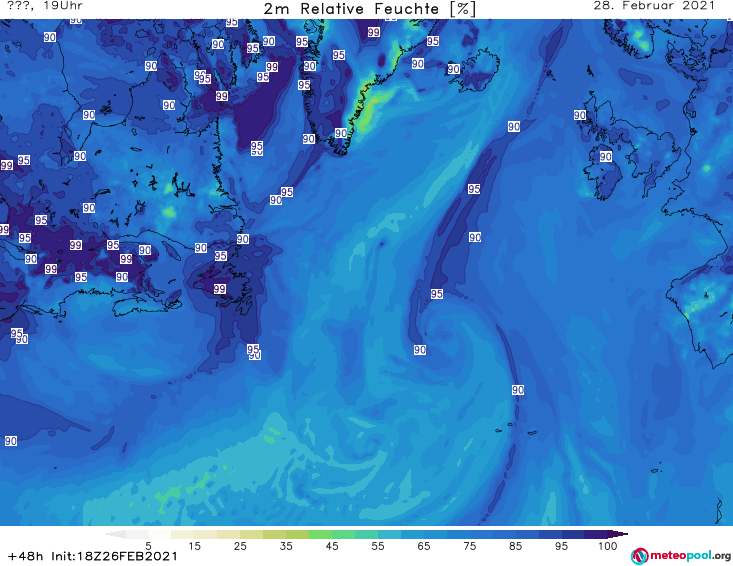Click the legend value '5'

point(148,546)
